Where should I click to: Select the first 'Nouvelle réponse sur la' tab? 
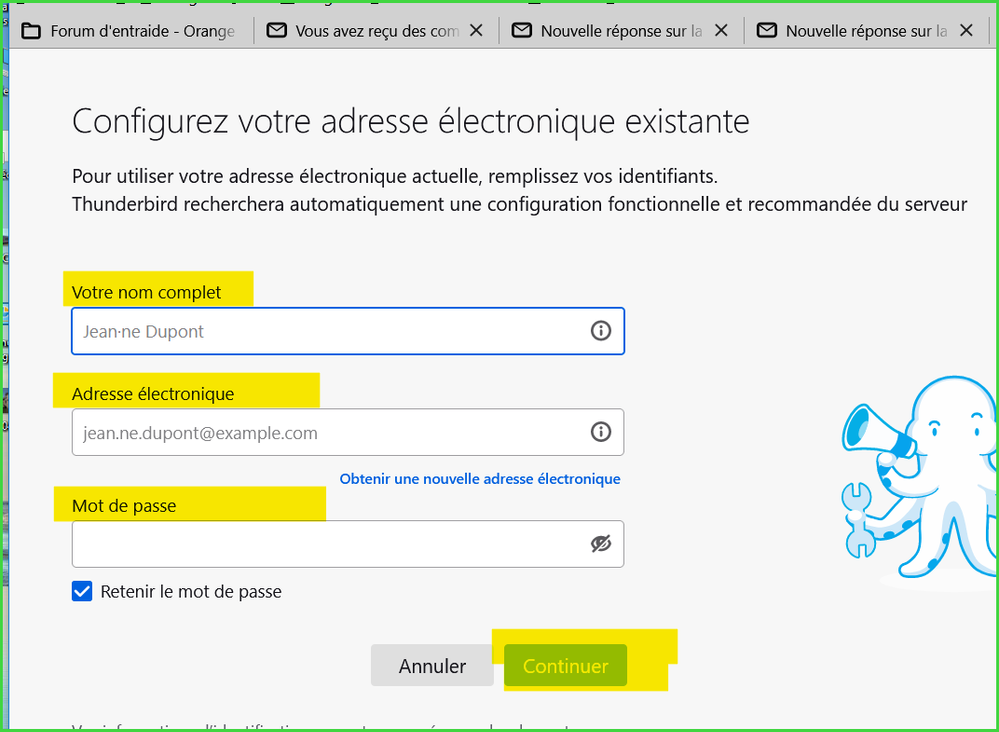point(620,31)
